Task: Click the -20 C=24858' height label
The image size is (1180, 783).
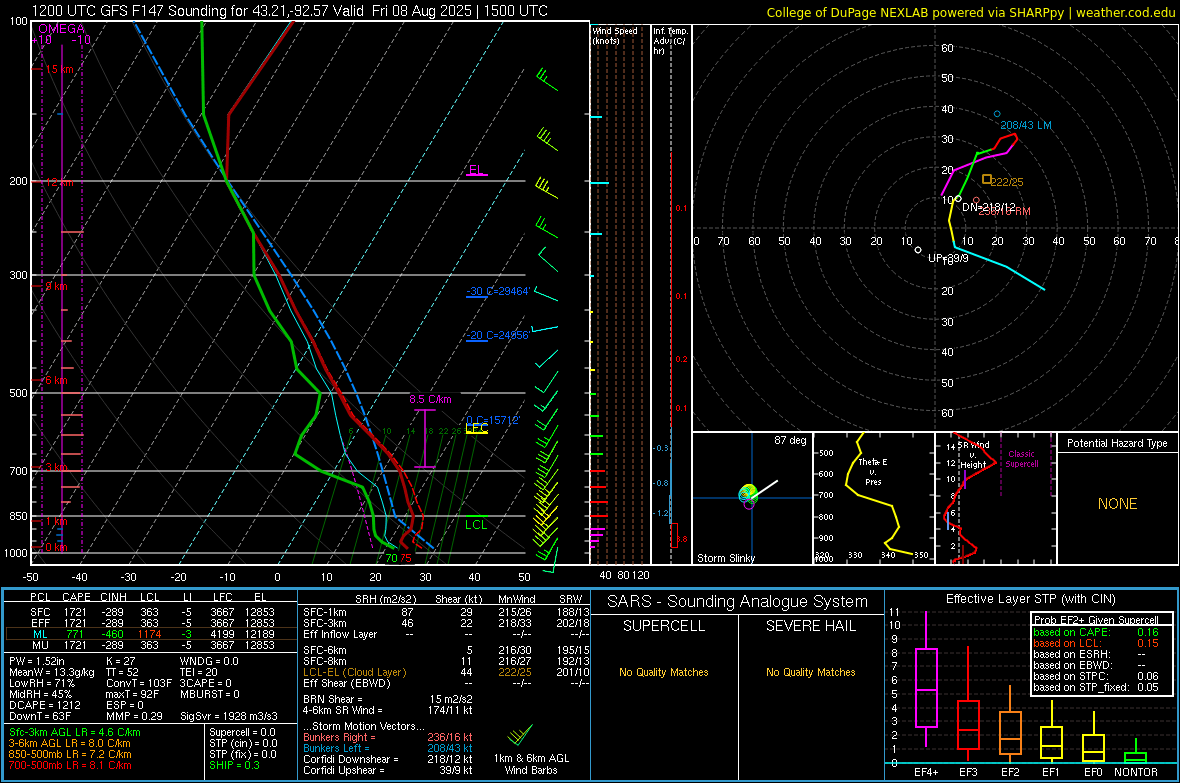Action: coord(497,335)
